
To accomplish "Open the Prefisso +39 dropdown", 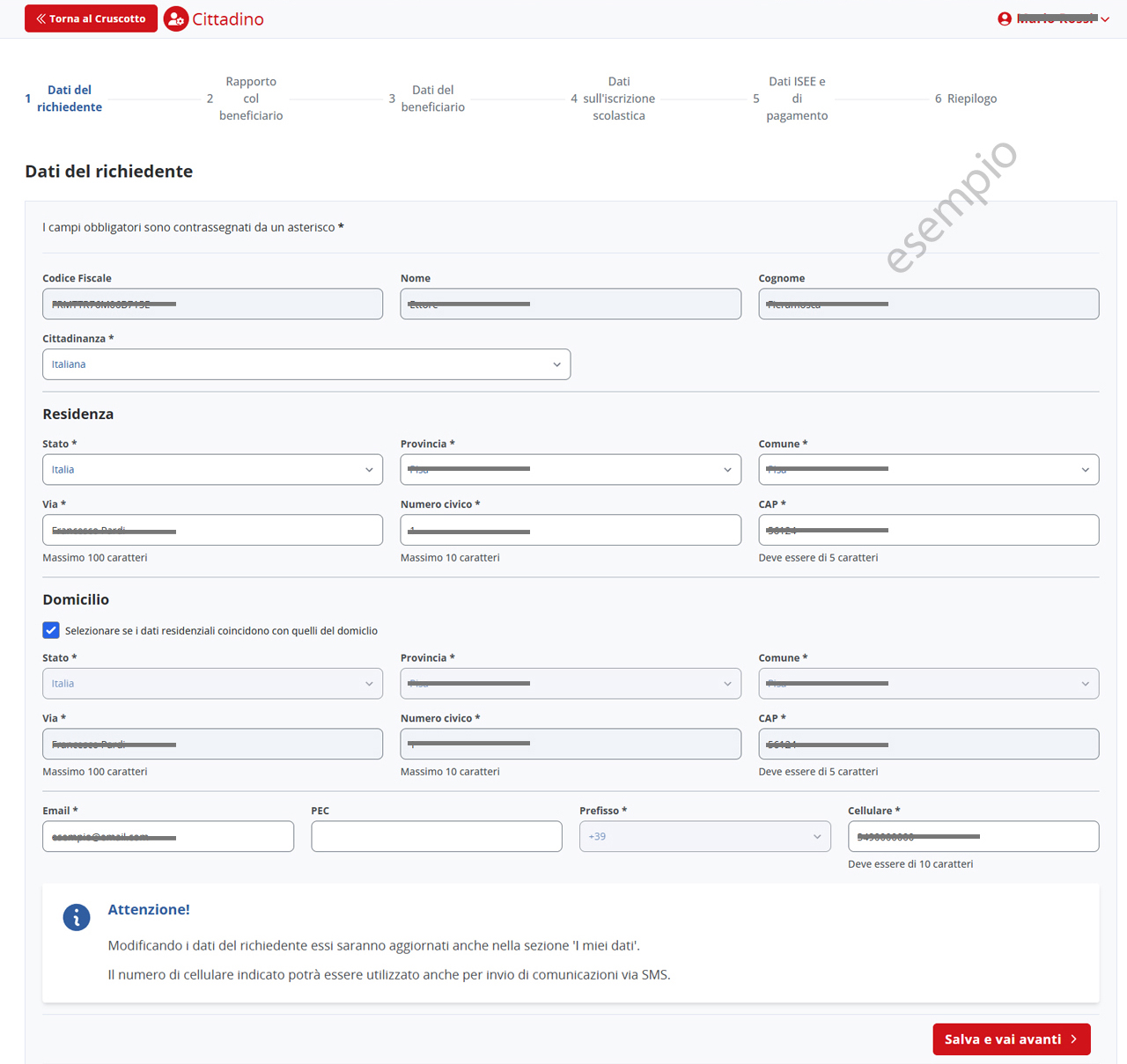I will tap(704, 837).
